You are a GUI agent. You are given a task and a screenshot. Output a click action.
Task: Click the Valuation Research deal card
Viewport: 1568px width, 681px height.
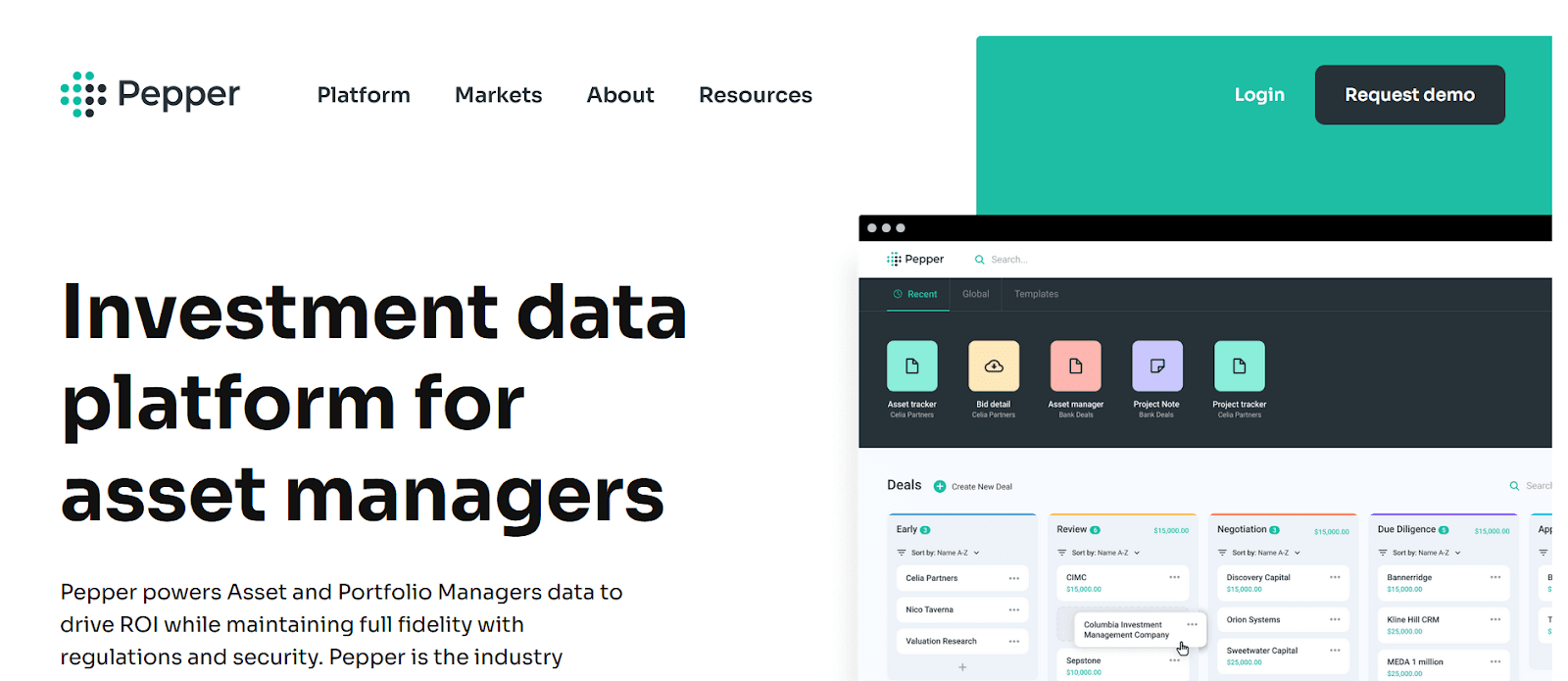[962, 641]
